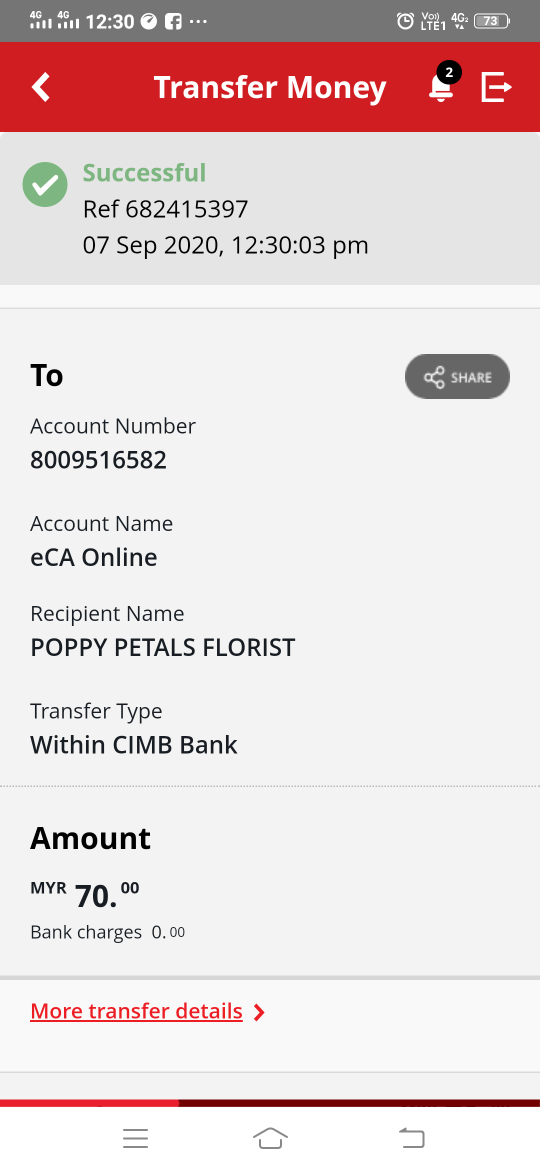Tap the Facebook icon in status bar

[x=173, y=22]
